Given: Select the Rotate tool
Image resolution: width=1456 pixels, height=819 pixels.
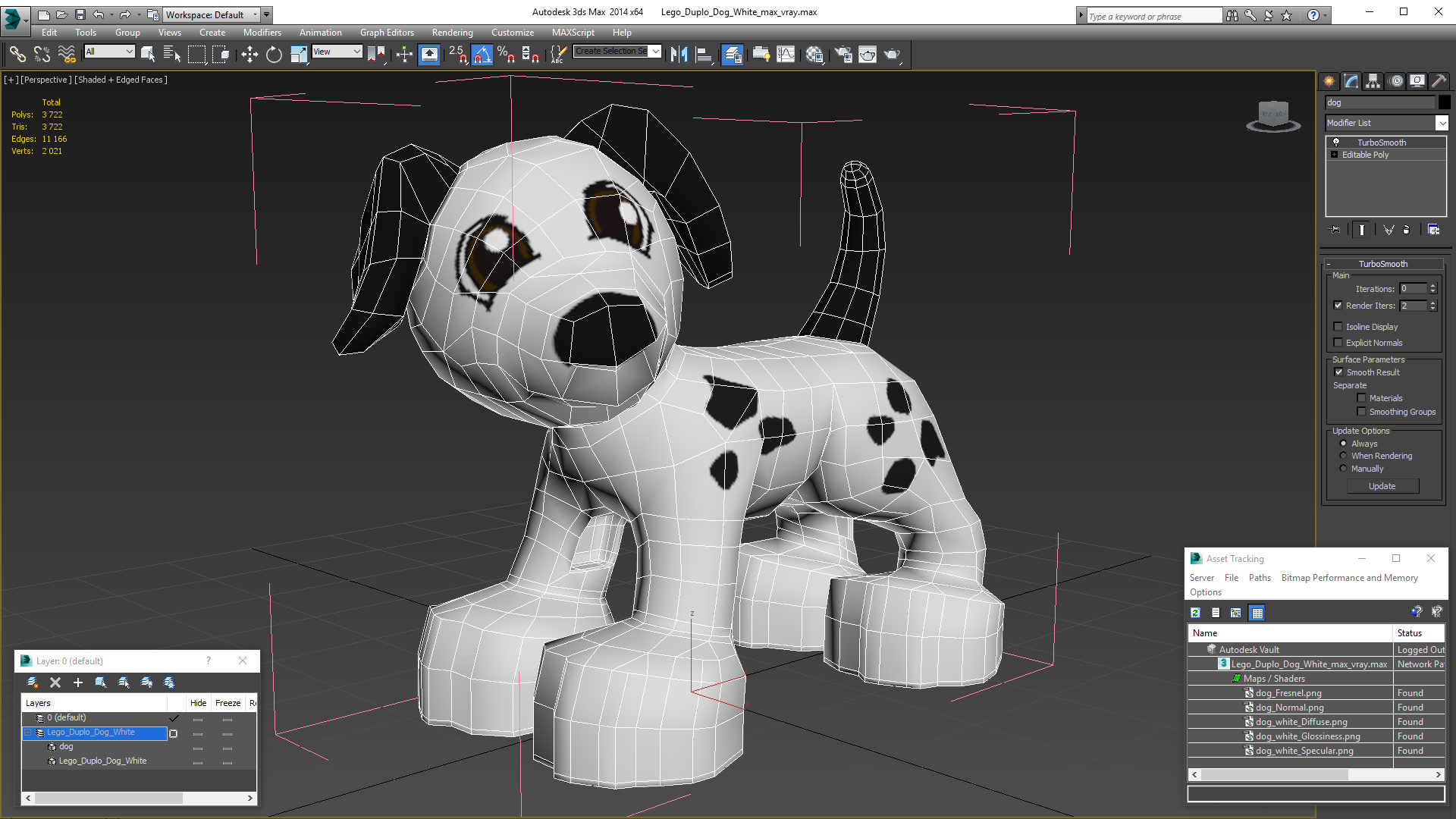Looking at the screenshot, I should [274, 55].
